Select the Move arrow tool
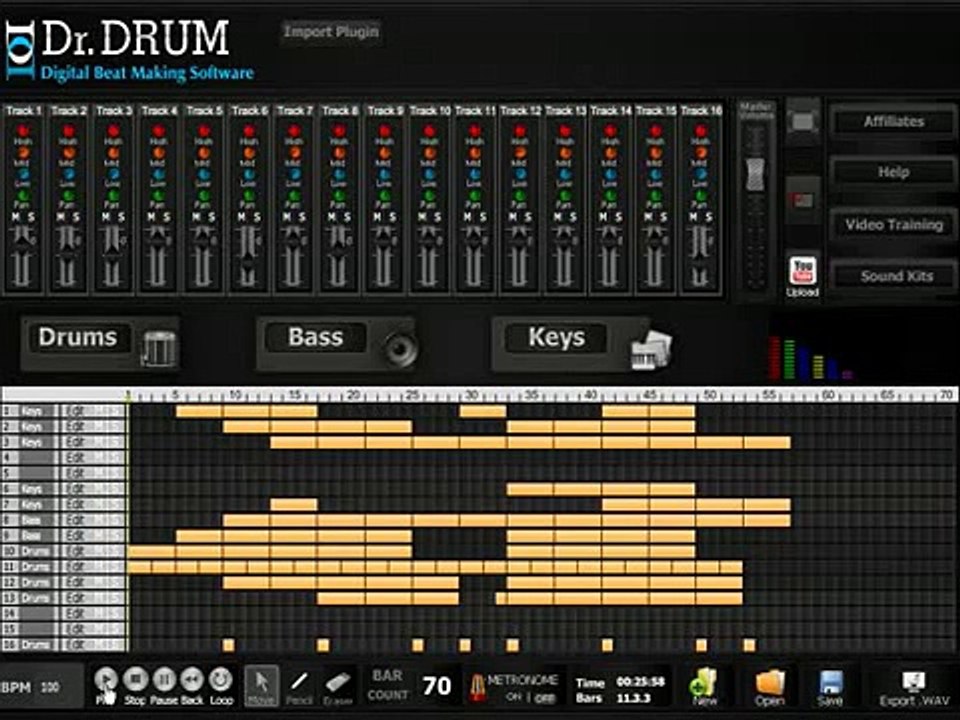Screen dimensions: 960x720 pyautogui.click(x=261, y=684)
